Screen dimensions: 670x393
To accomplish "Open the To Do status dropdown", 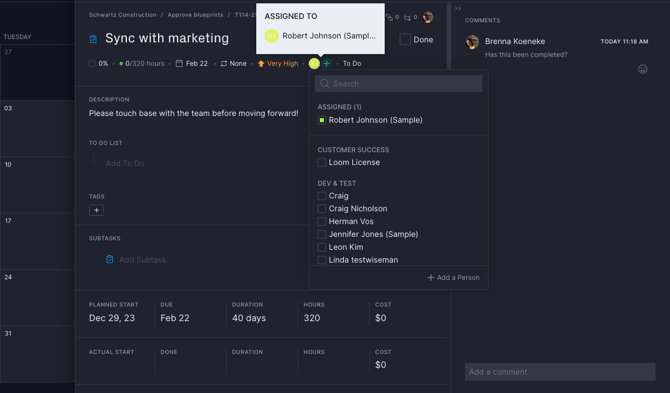I will click(352, 64).
